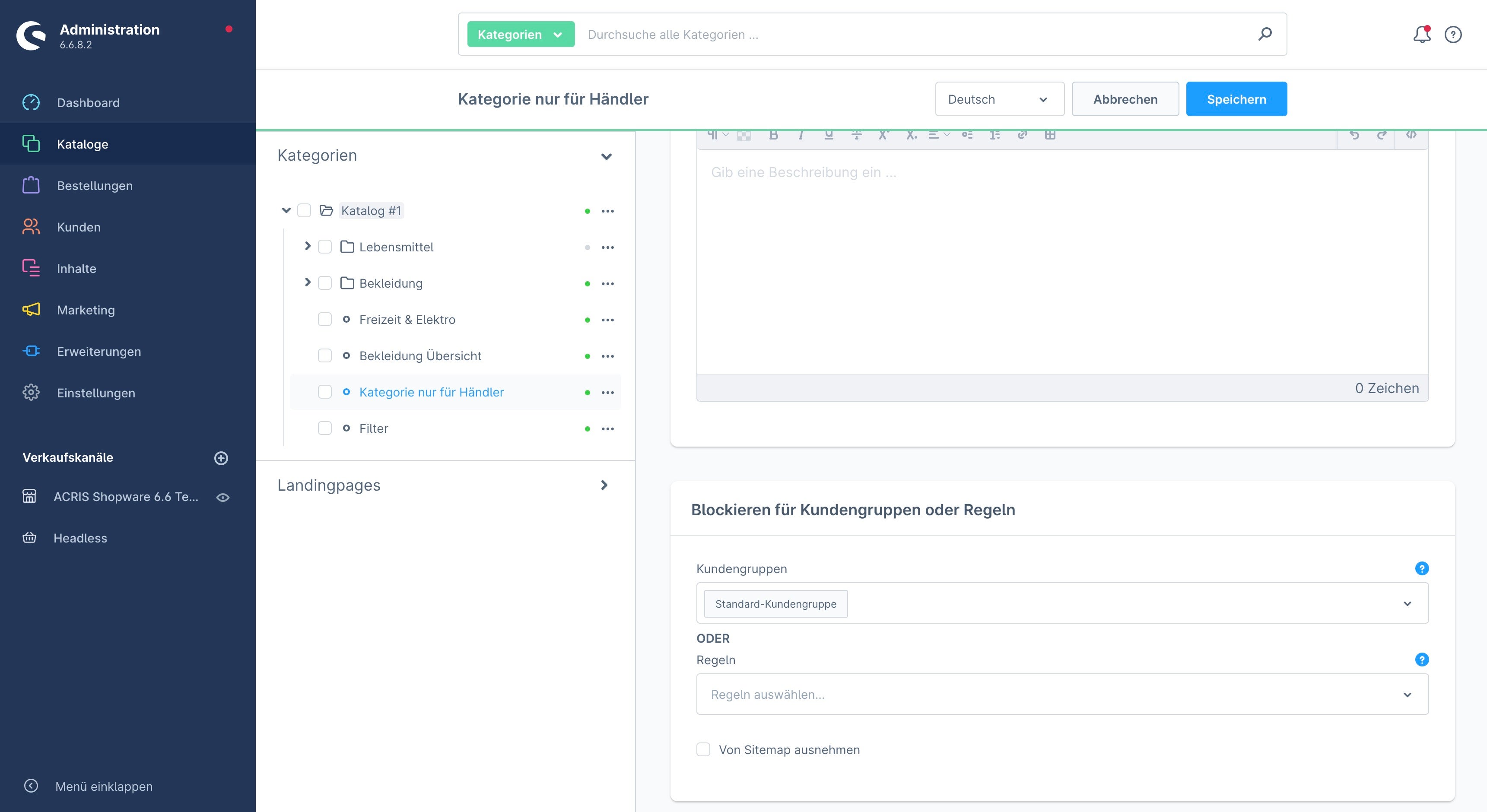Viewport: 1487px width, 812px height.
Task: Add a new Verkaufskanal with plus icon
Action: click(221, 458)
